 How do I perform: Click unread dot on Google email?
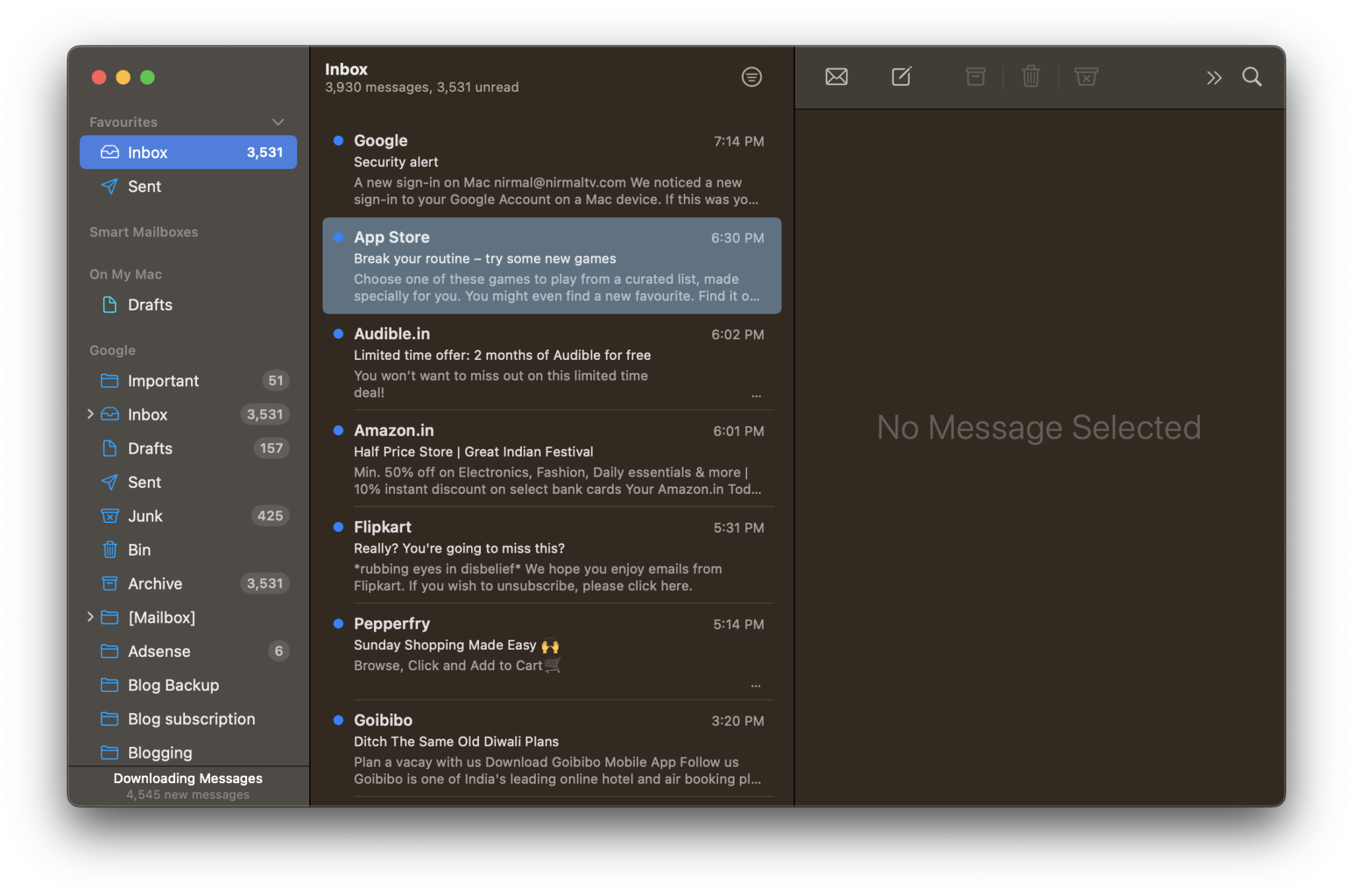[x=338, y=140]
